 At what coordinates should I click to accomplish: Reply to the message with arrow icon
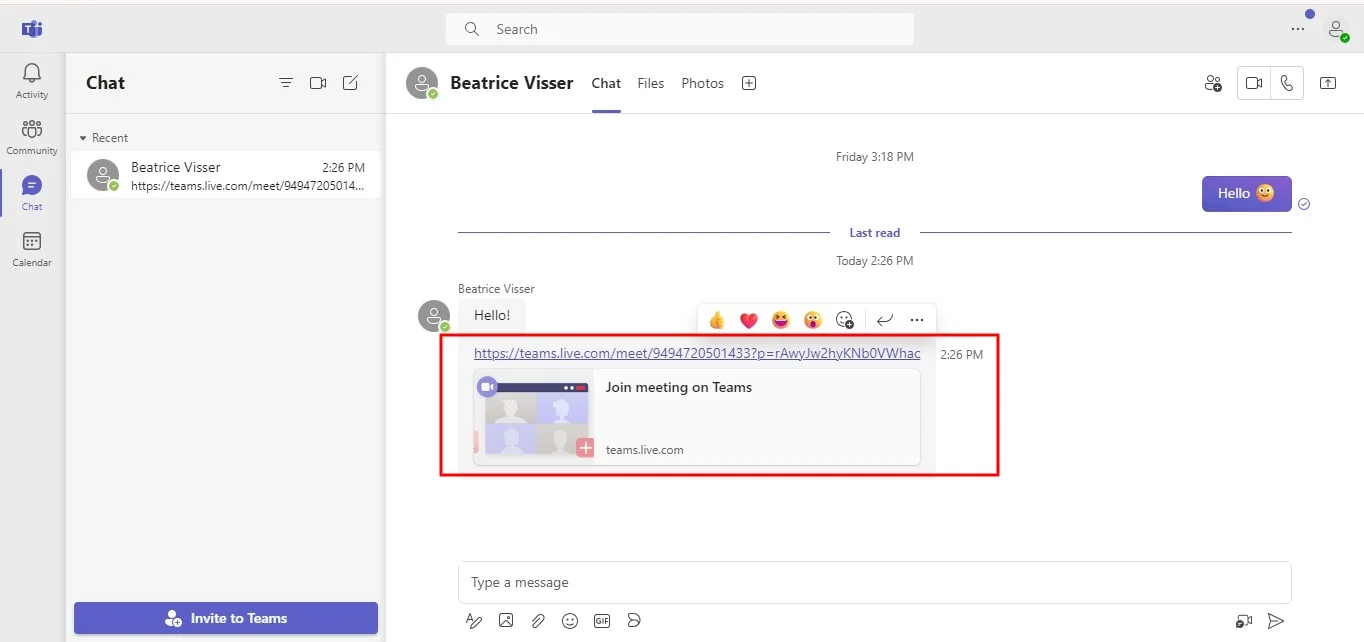pyautogui.click(x=885, y=320)
